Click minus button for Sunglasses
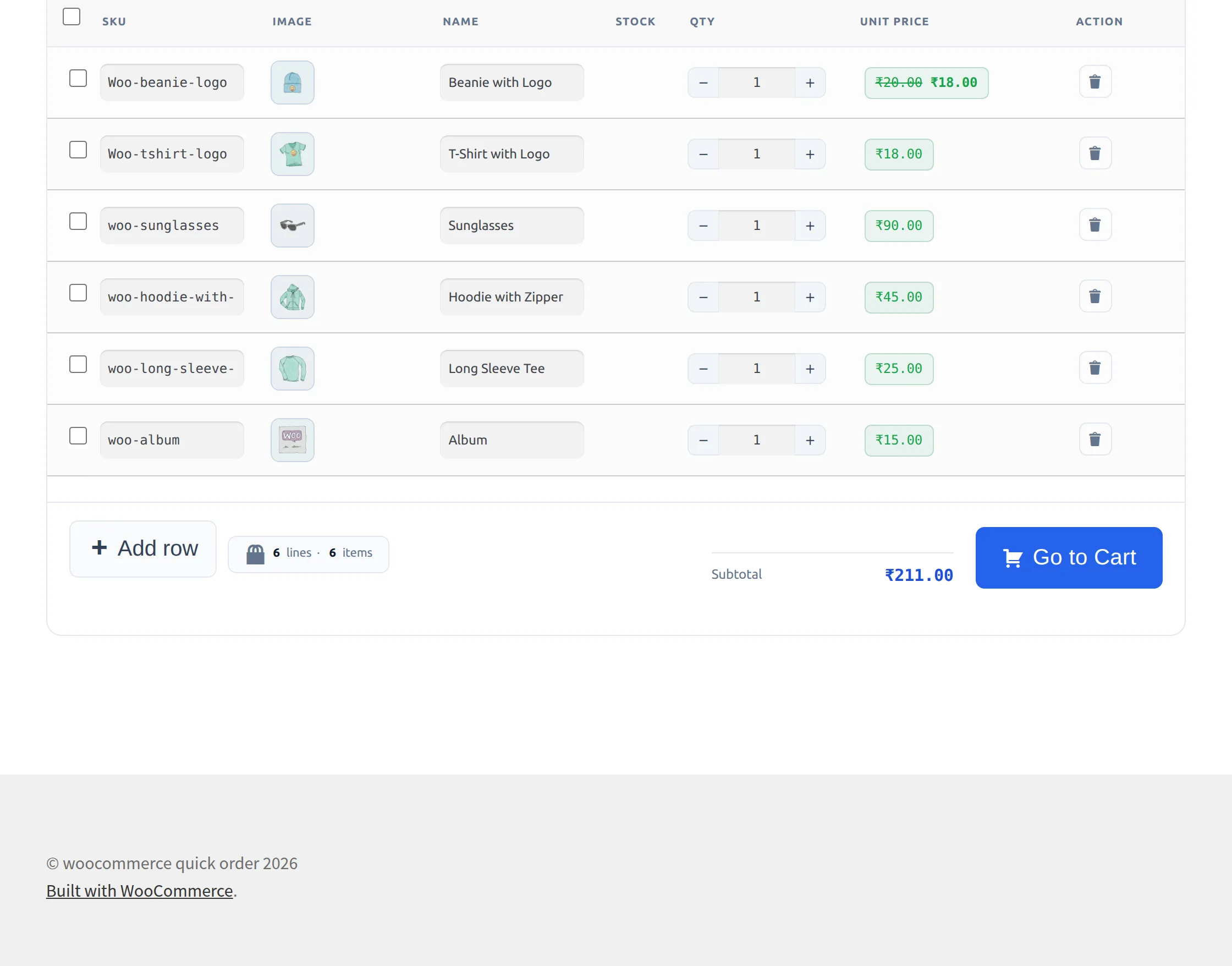1232x966 pixels. click(x=703, y=226)
